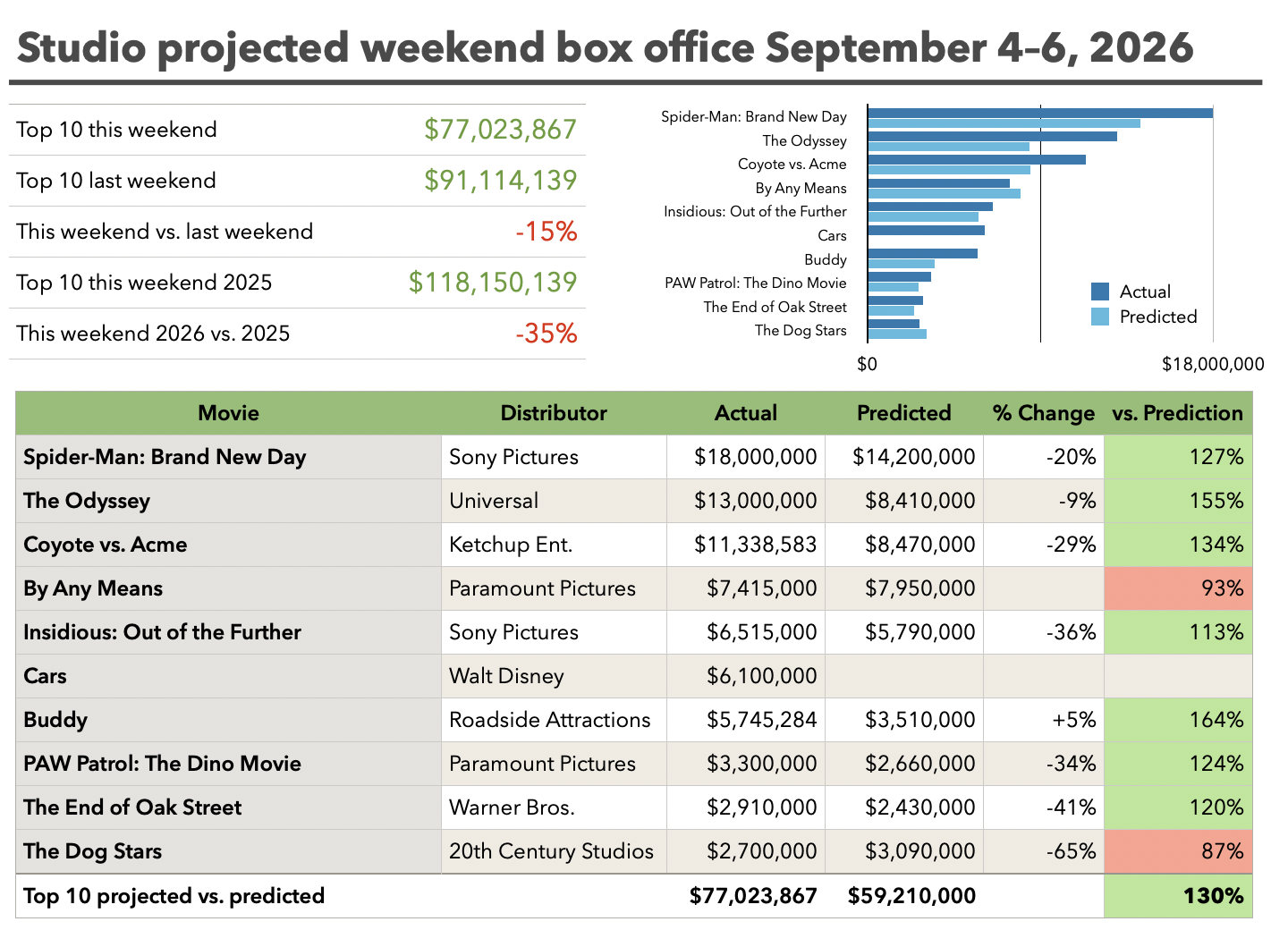The height and width of the screenshot is (930, 1288).
Task: Click the $6,100,000 actual value cell
Action: coord(746,676)
